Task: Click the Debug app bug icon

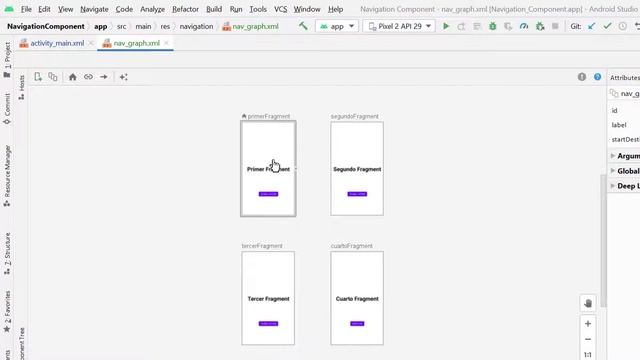Action: coord(493,26)
